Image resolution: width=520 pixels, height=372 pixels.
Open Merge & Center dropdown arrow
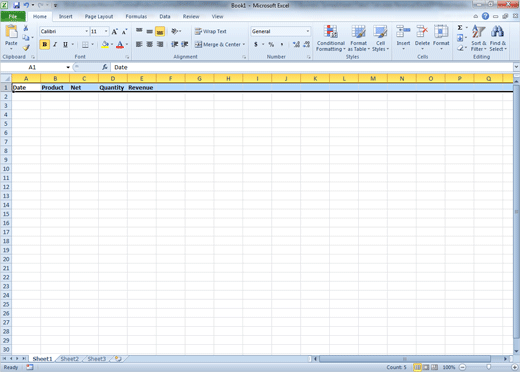244,44
